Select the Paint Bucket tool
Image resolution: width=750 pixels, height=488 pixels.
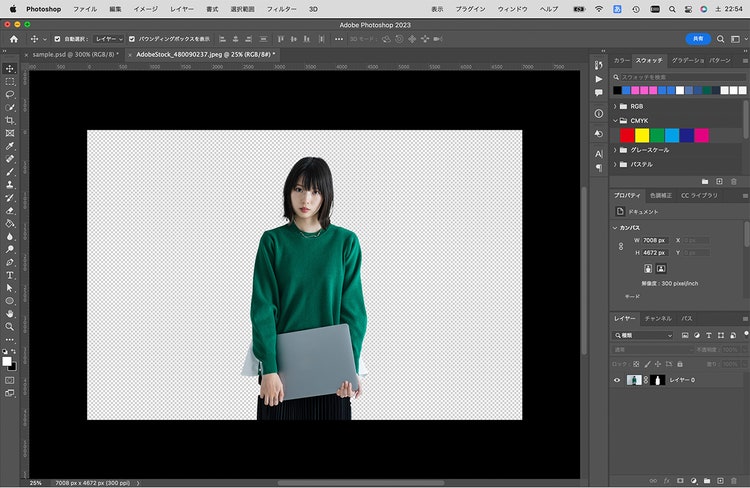click(10, 224)
